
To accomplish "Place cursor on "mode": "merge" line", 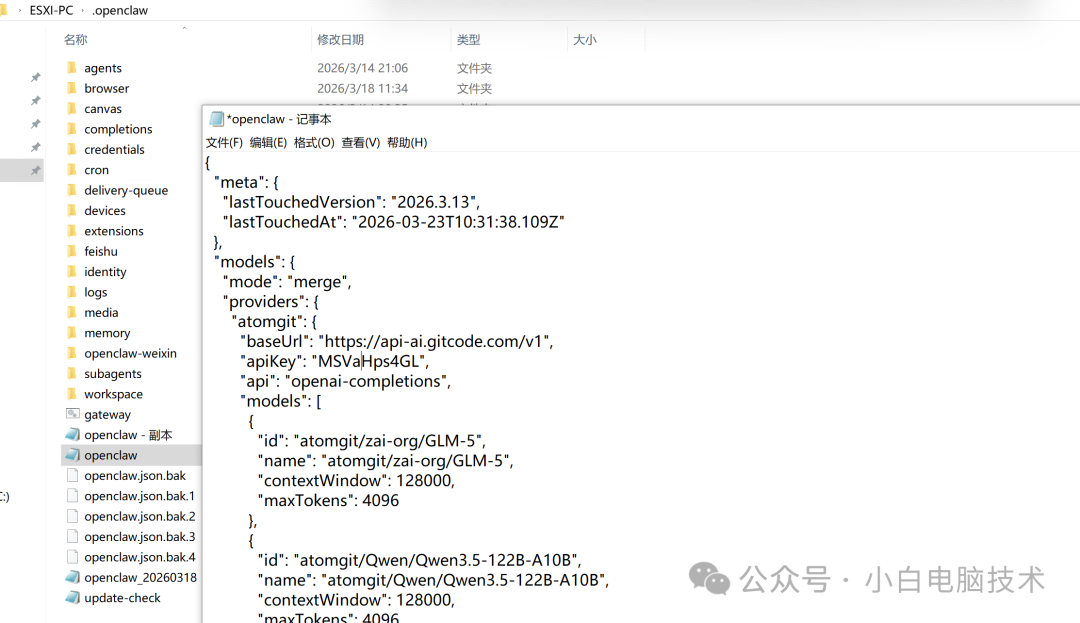I will [x=287, y=282].
